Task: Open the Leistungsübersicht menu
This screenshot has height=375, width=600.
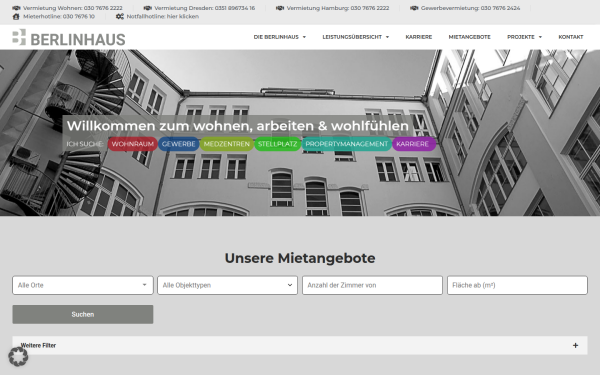Action: tap(355, 37)
